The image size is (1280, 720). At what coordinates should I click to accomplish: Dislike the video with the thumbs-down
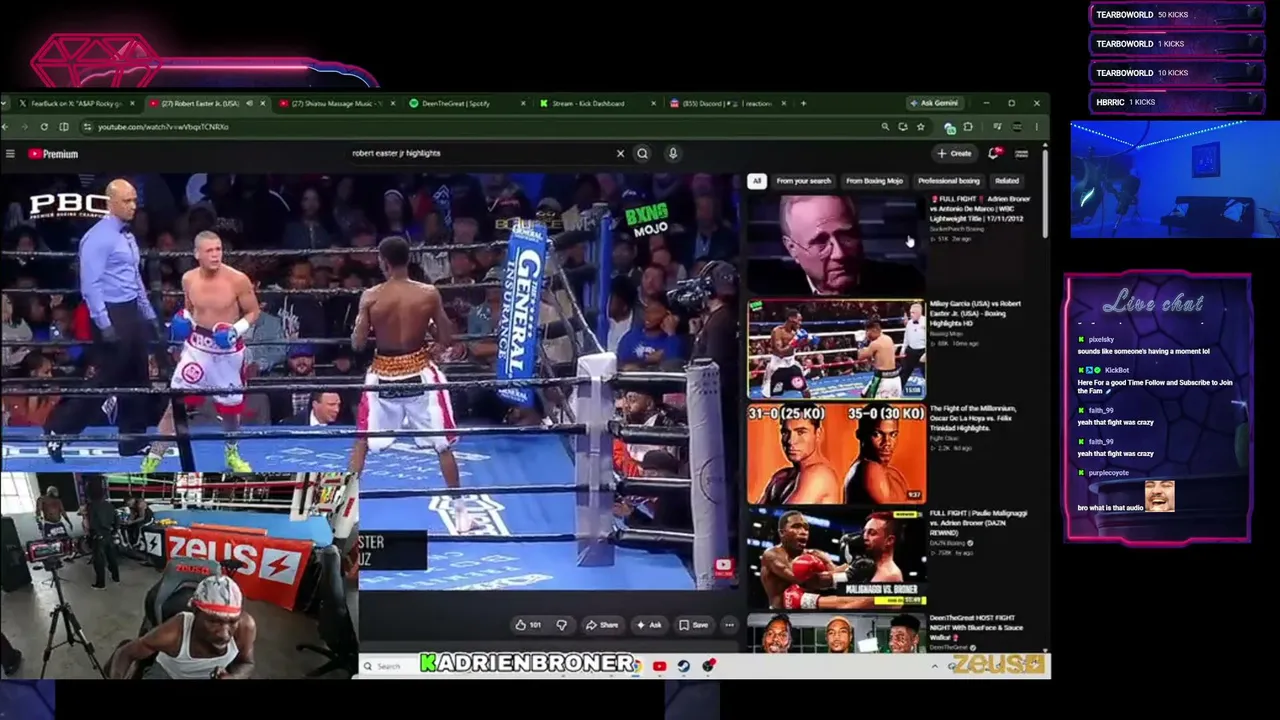click(x=561, y=625)
